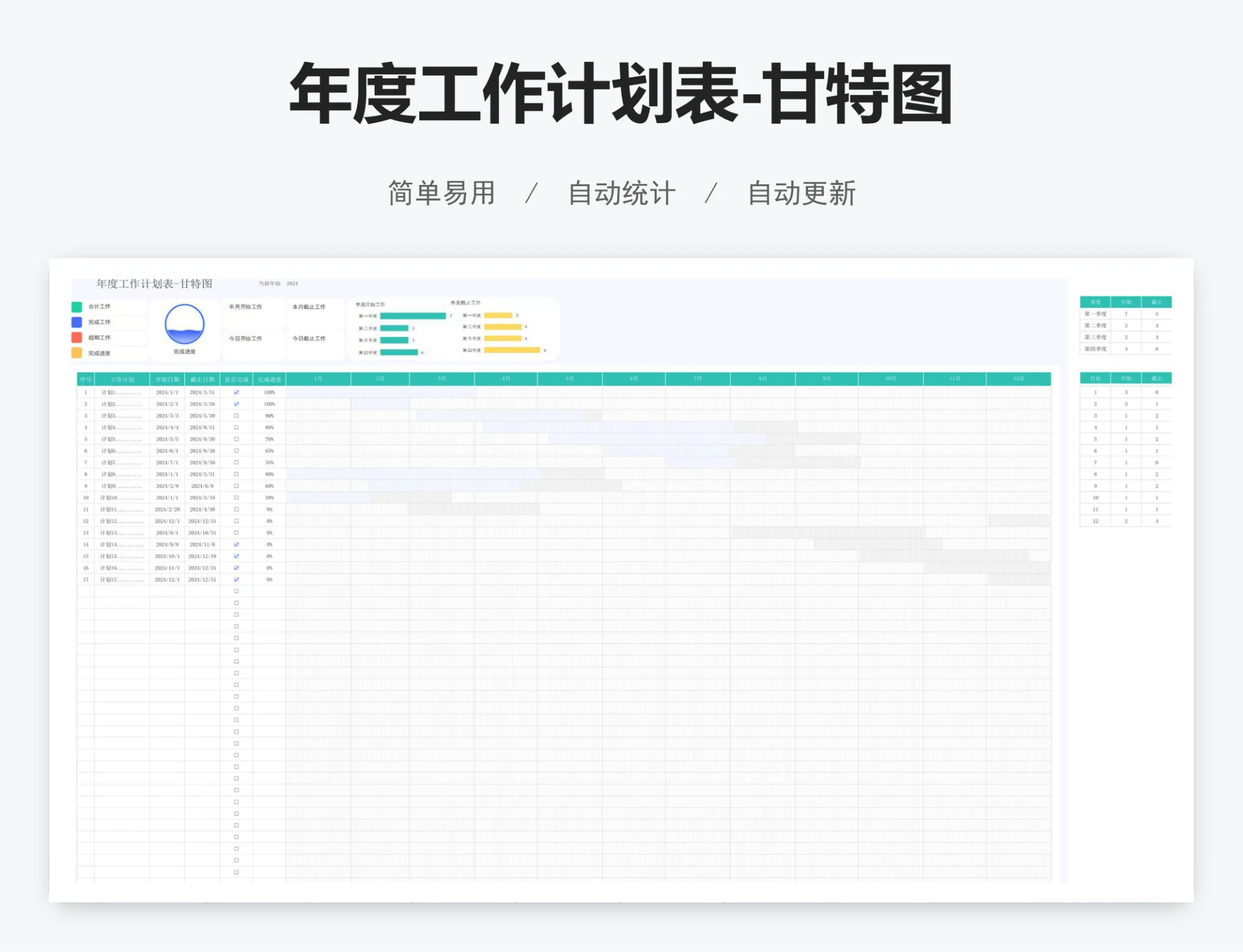
Task: Select the 2024/12/31 deadline cell of 计划12
Action: pos(203,520)
